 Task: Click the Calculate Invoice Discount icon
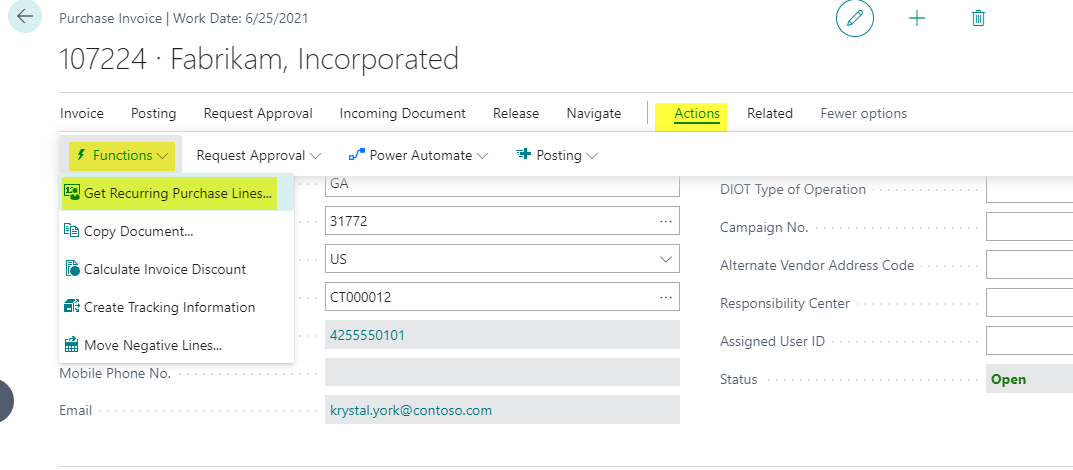(72, 269)
